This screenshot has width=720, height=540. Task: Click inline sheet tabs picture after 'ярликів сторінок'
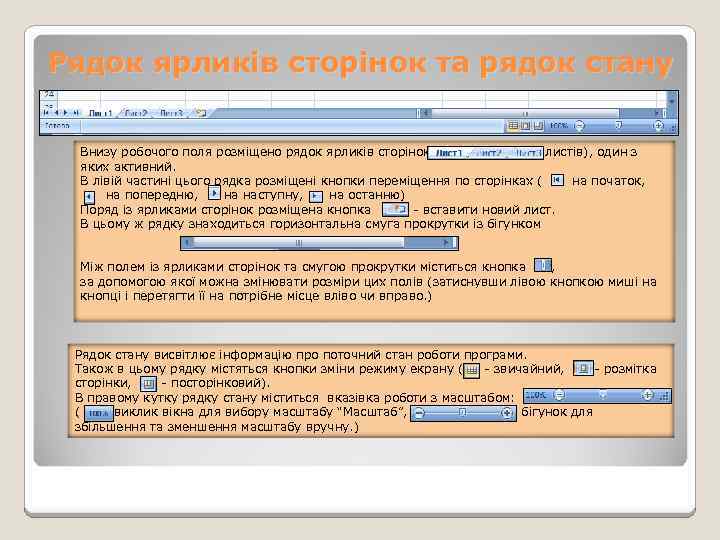click(x=486, y=153)
